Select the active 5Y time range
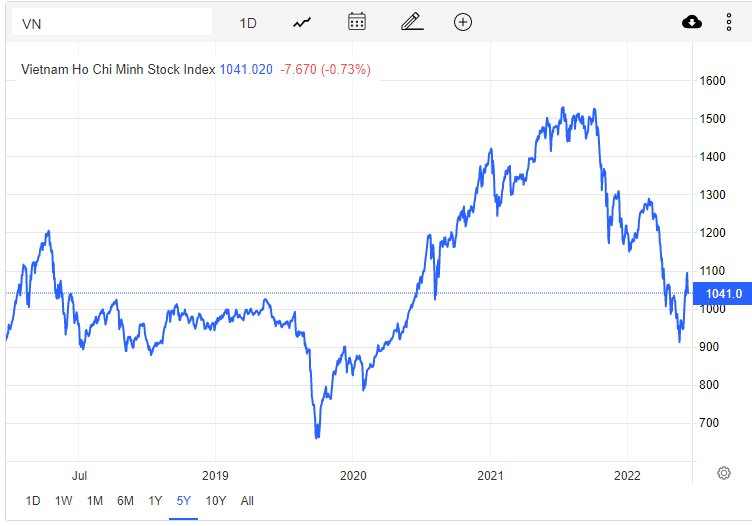 click(184, 501)
